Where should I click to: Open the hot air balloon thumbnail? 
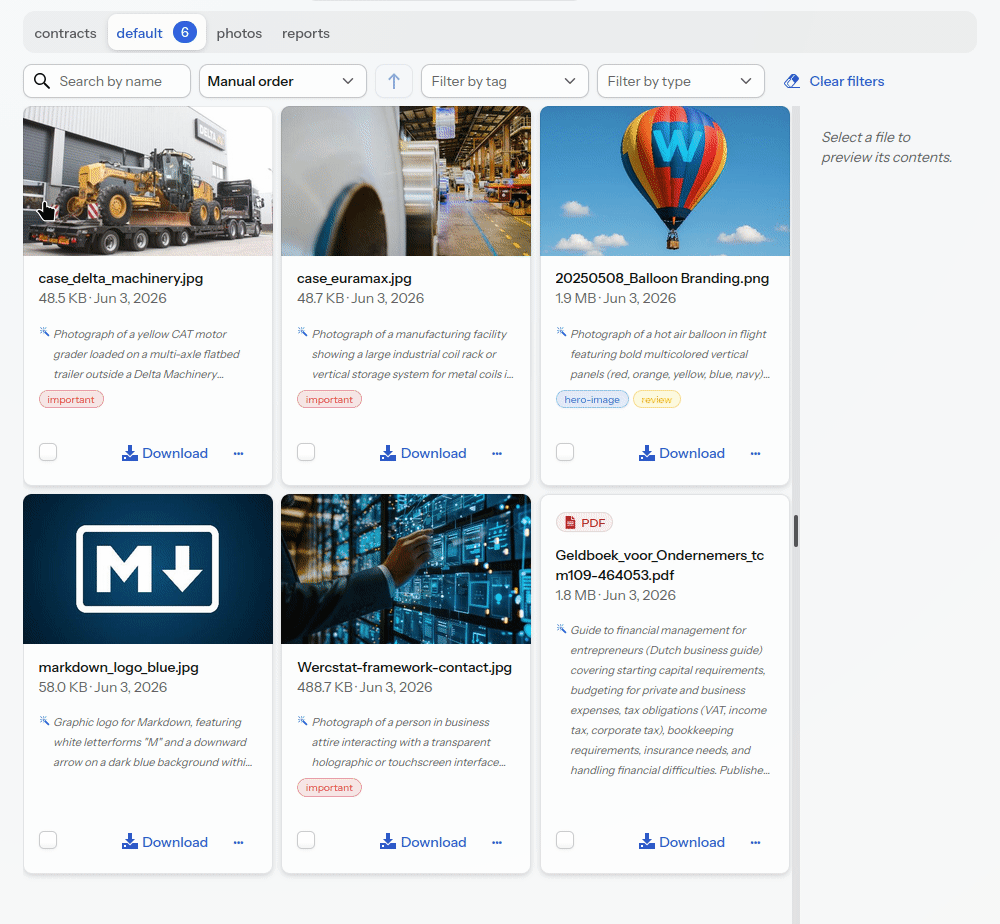pos(665,181)
